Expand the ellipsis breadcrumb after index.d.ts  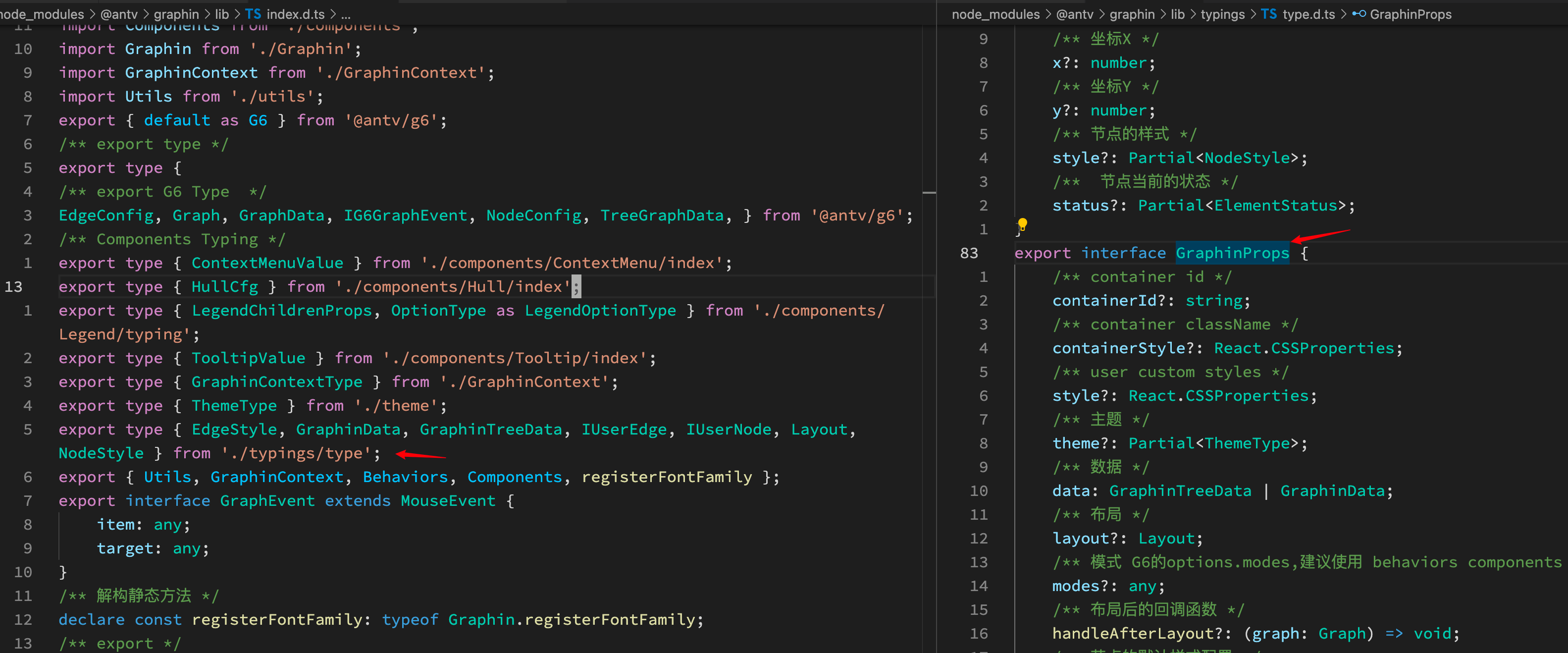click(346, 14)
